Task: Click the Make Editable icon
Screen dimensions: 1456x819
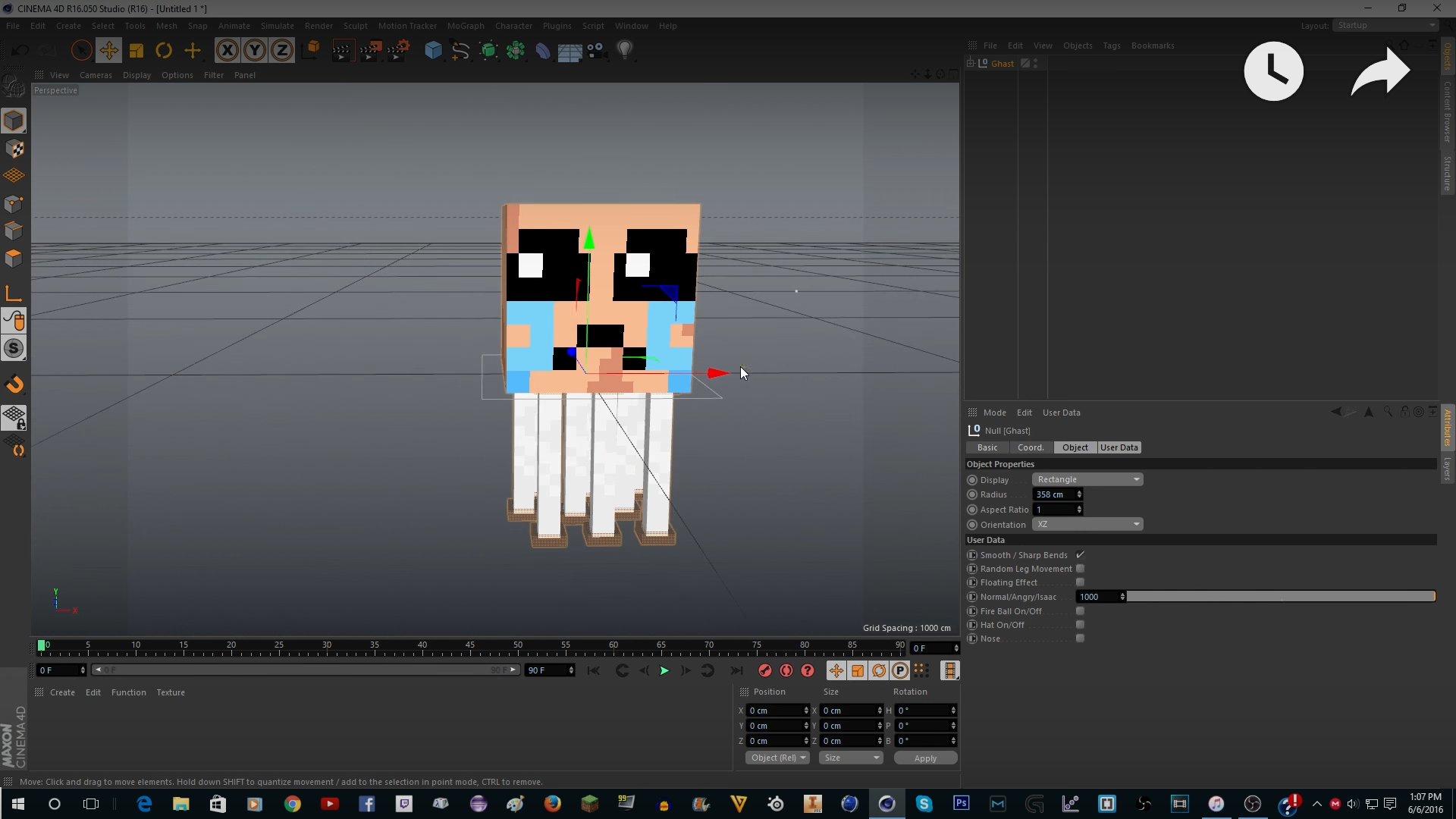Action: click(14, 87)
